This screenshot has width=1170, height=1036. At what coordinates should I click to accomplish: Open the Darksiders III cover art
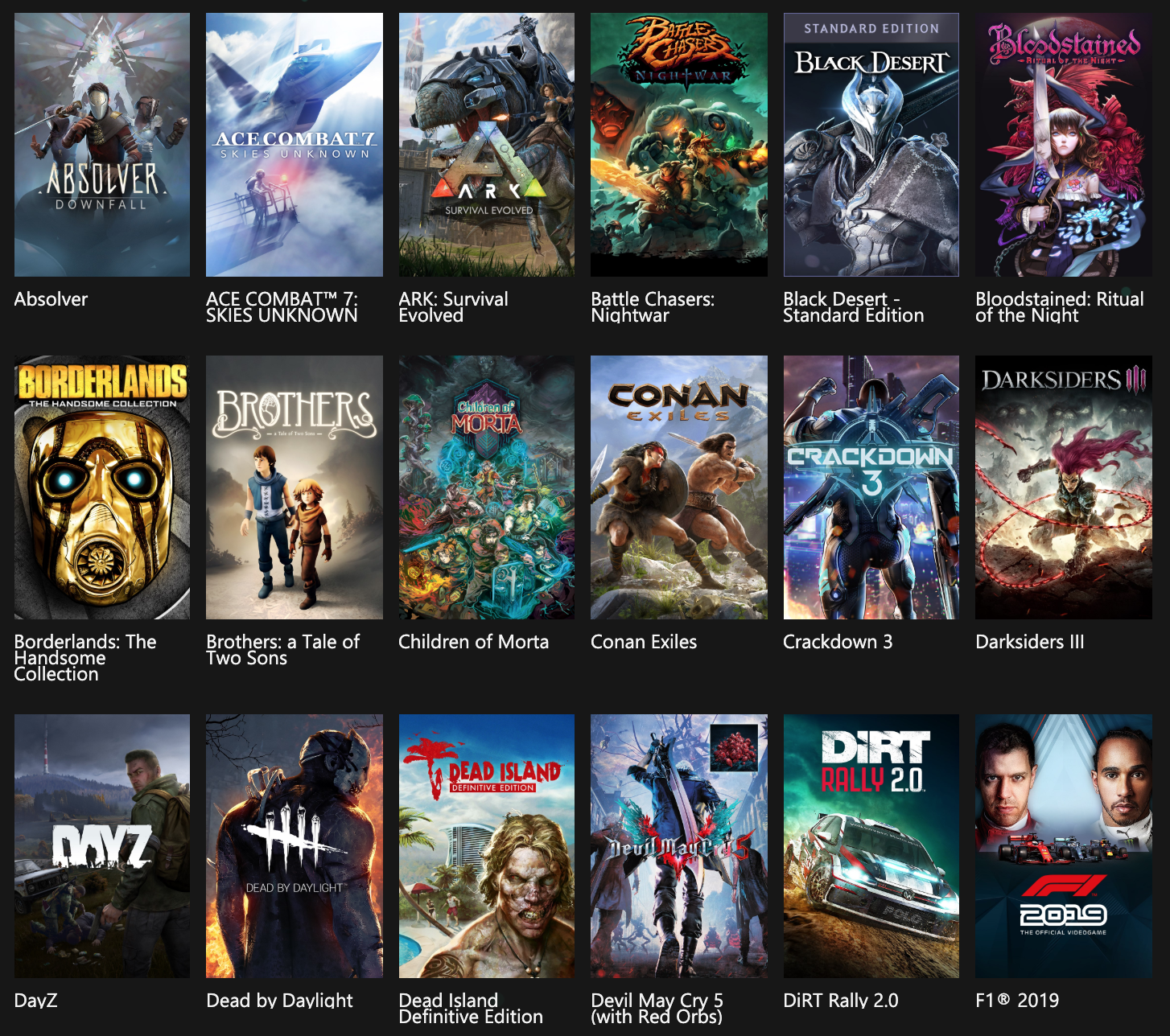[x=1064, y=487]
